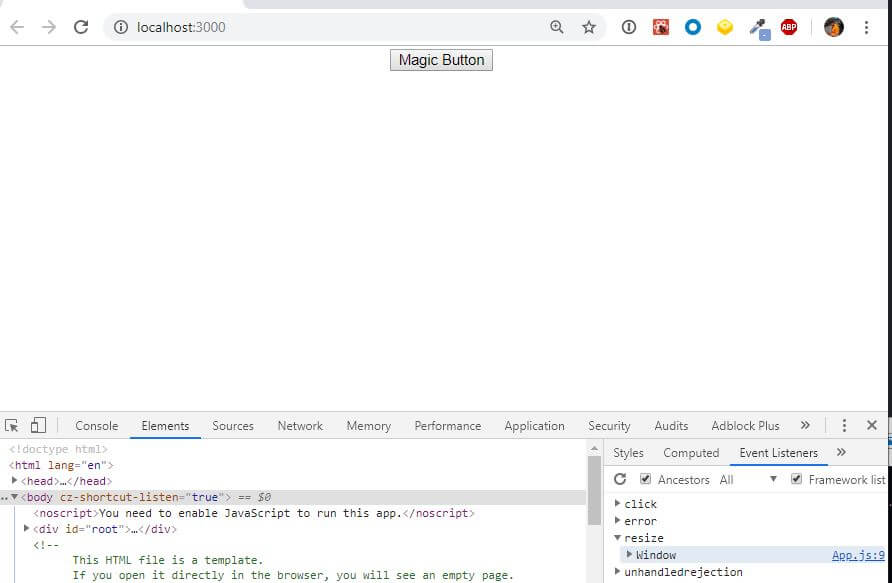Expand the error event listeners
Screen dimensions: 892x583
pos(617,520)
